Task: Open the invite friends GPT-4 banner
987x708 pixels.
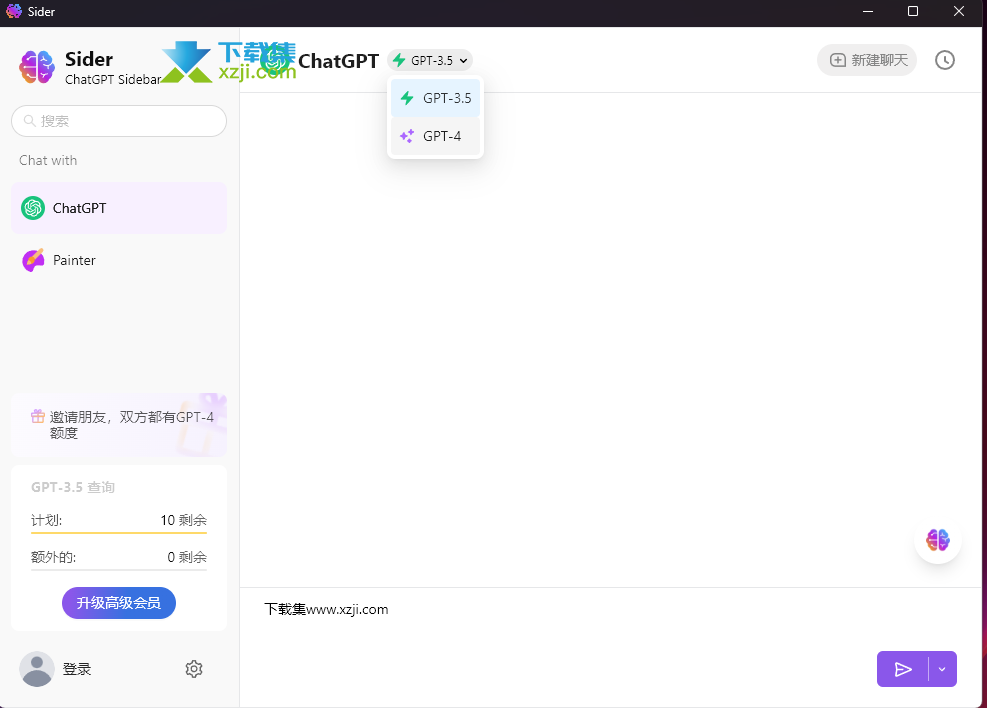Action: tap(119, 425)
